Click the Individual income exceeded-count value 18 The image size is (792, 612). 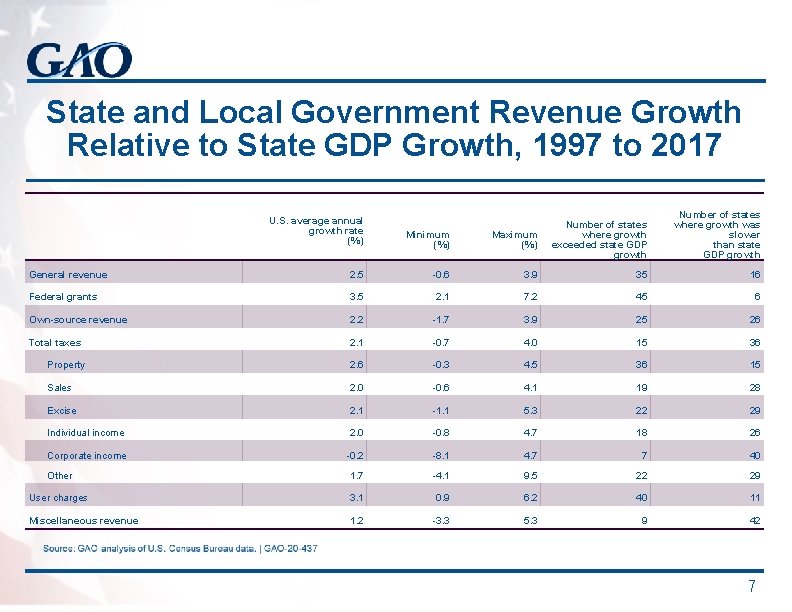(641, 433)
